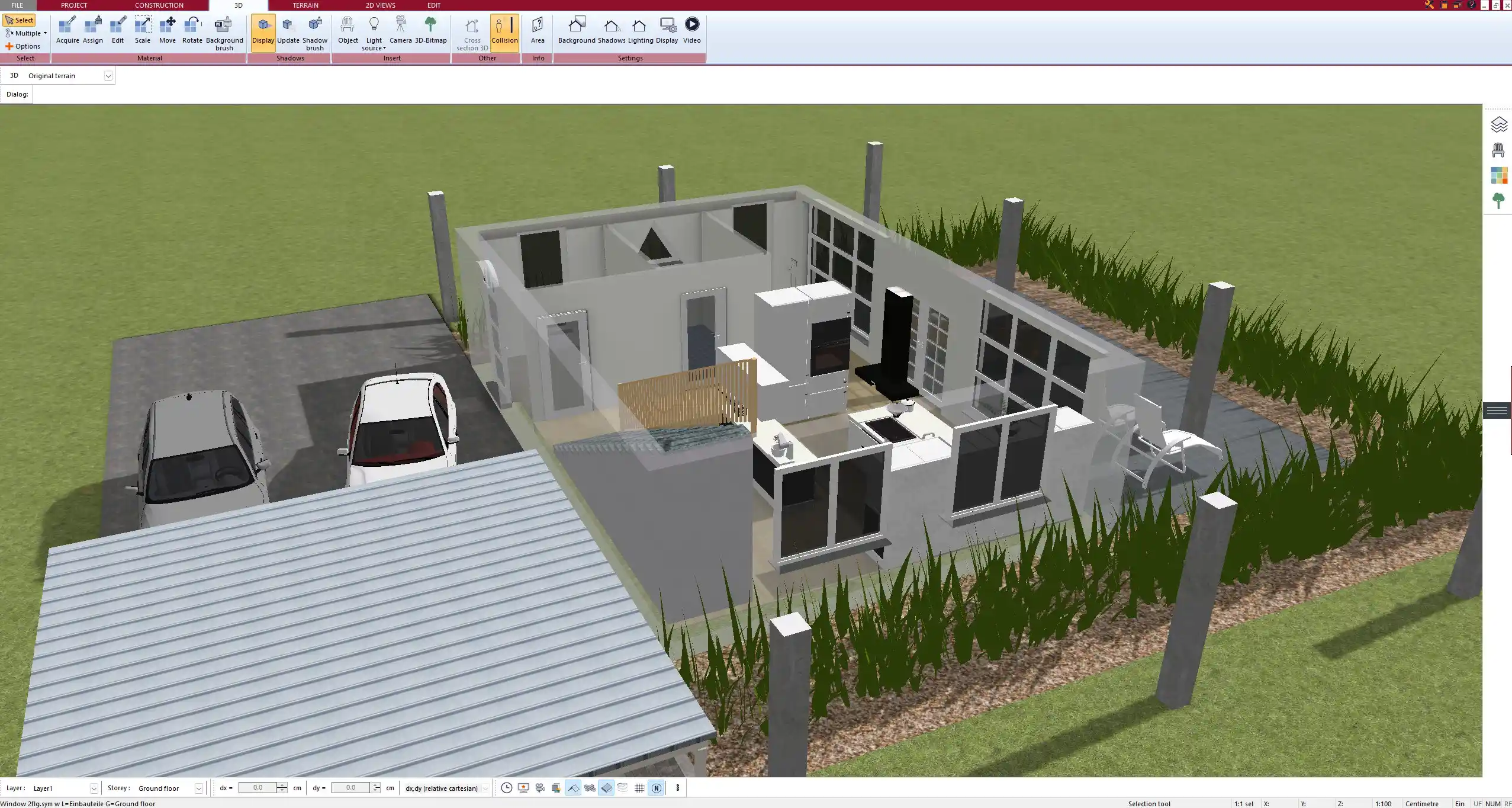Click the Select button
1512x808 pixels.
(x=20, y=20)
